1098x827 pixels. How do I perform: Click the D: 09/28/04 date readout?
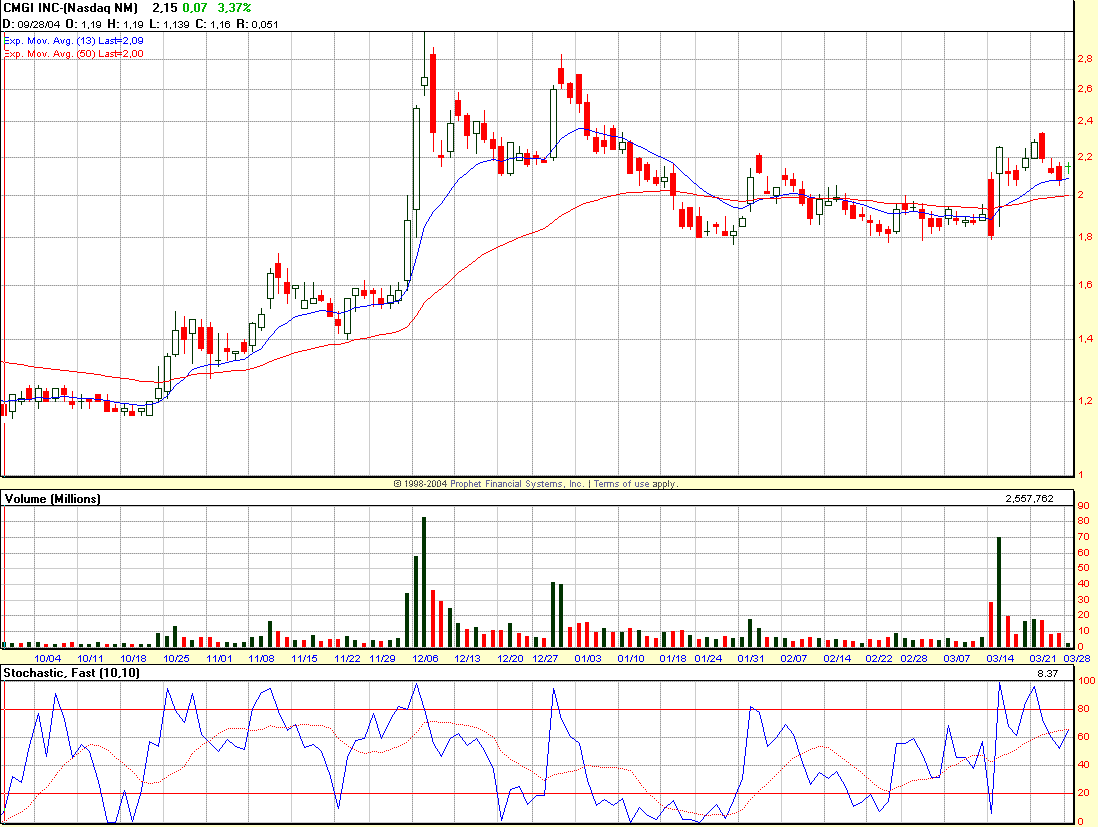click(x=38, y=23)
